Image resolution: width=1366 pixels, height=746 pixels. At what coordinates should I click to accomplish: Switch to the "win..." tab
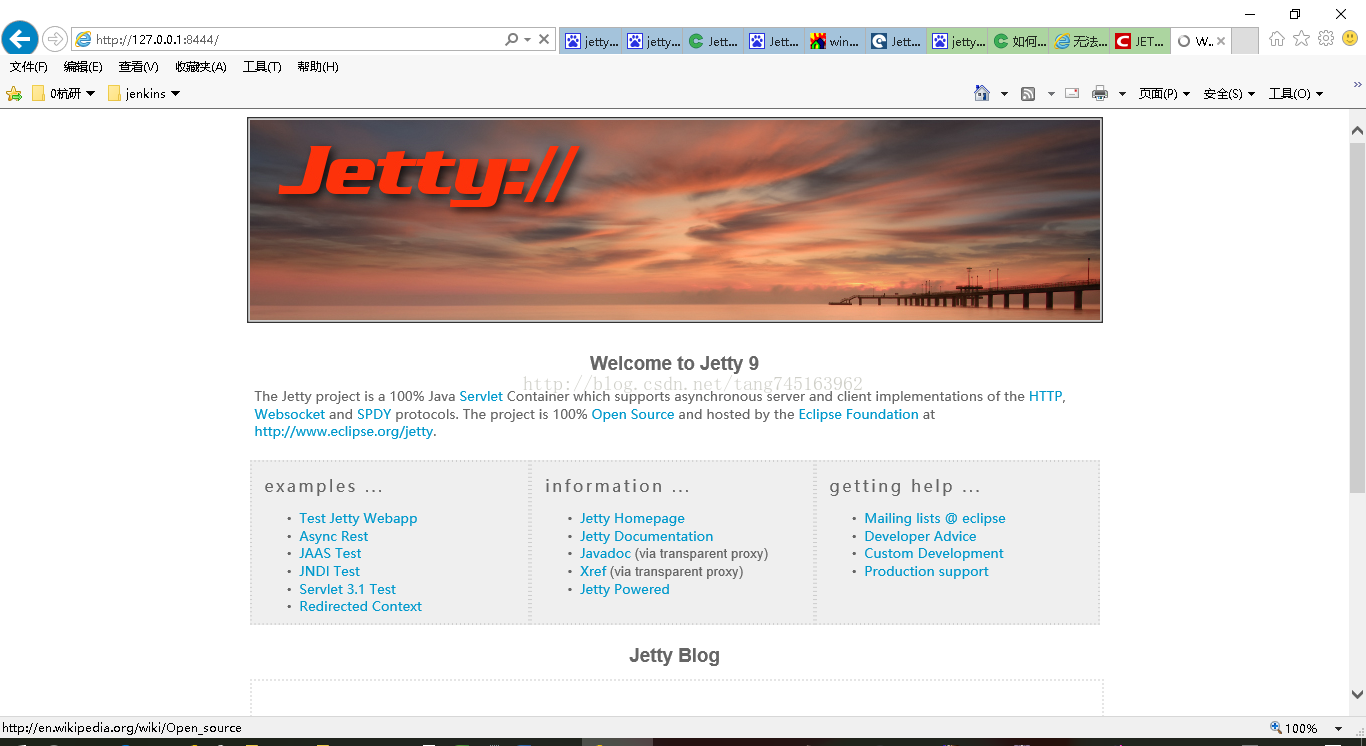[835, 41]
